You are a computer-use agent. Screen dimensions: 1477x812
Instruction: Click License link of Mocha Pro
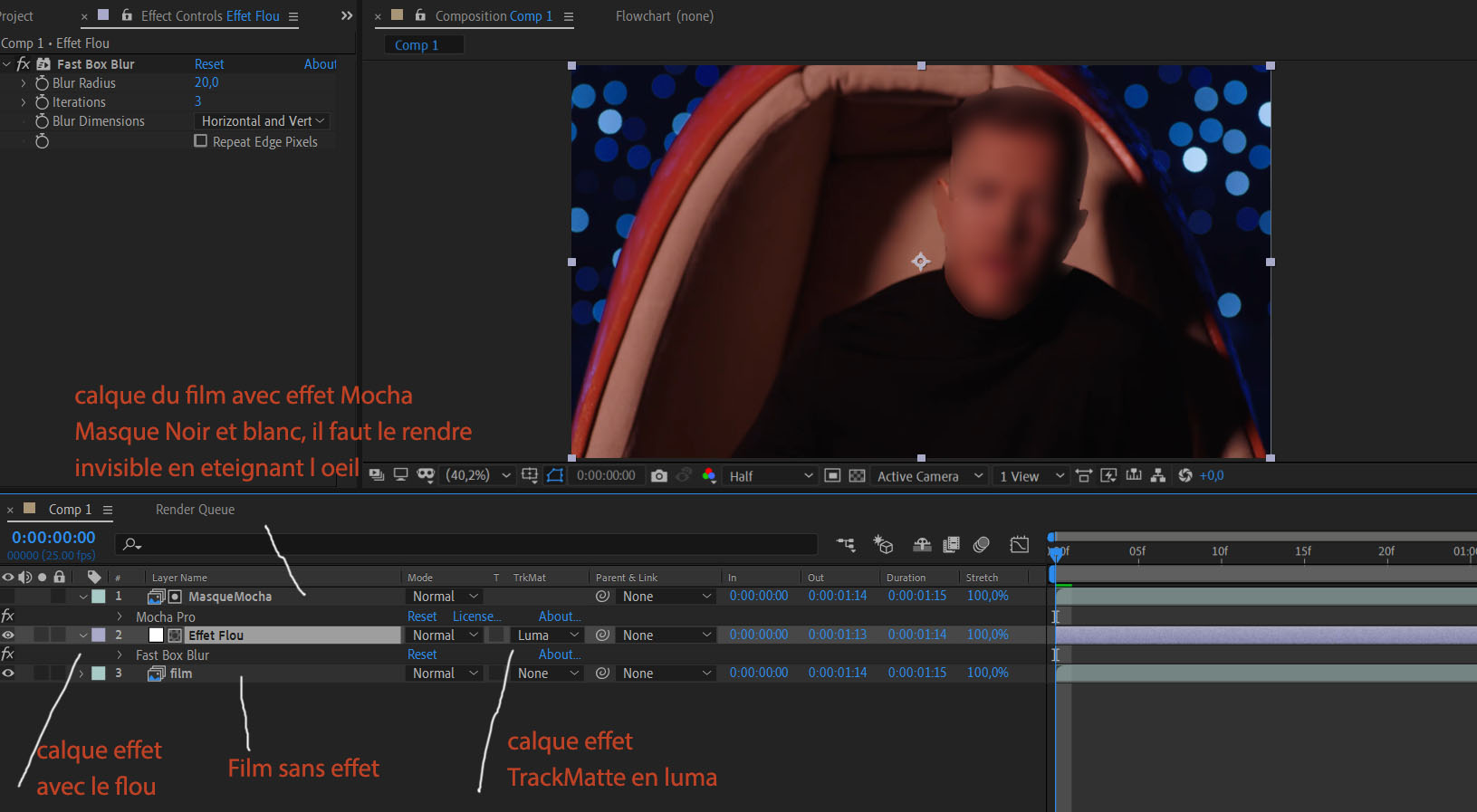[476, 616]
